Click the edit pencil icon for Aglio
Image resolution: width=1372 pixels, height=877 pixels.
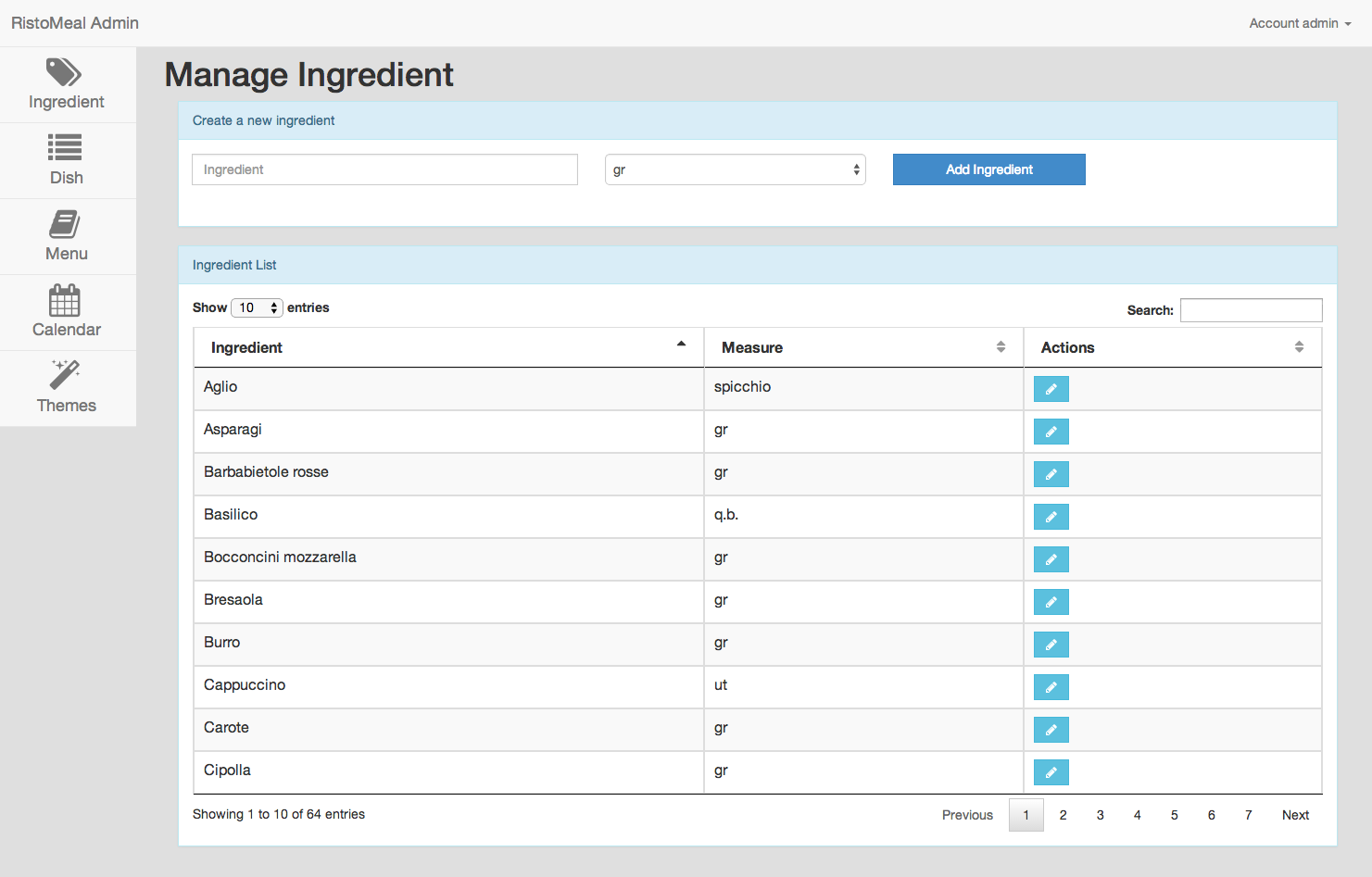tap(1051, 388)
